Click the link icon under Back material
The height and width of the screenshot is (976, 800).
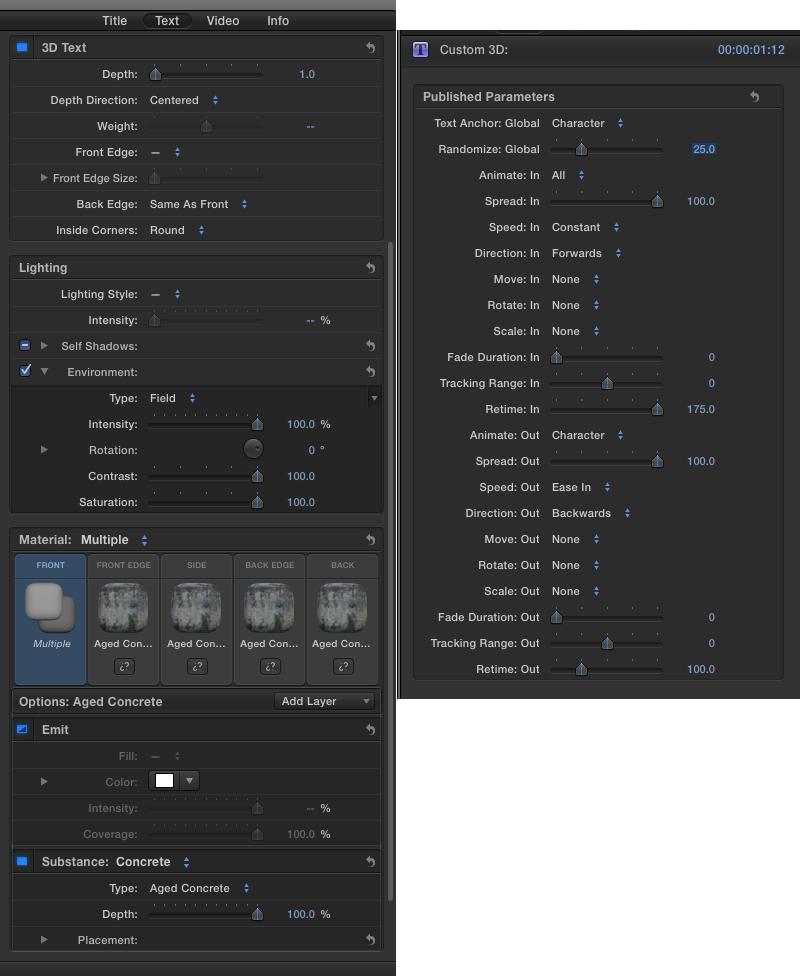(x=343, y=666)
